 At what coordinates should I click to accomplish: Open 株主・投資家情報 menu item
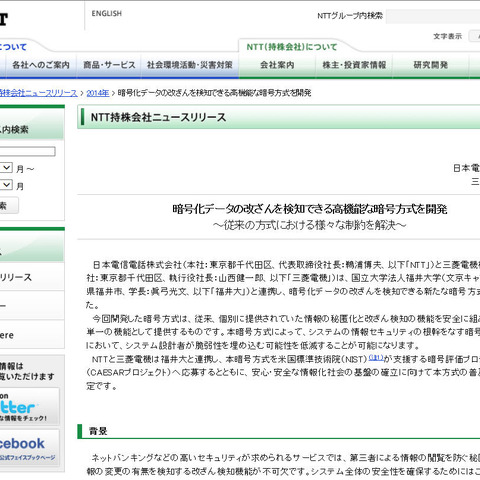coord(354,65)
